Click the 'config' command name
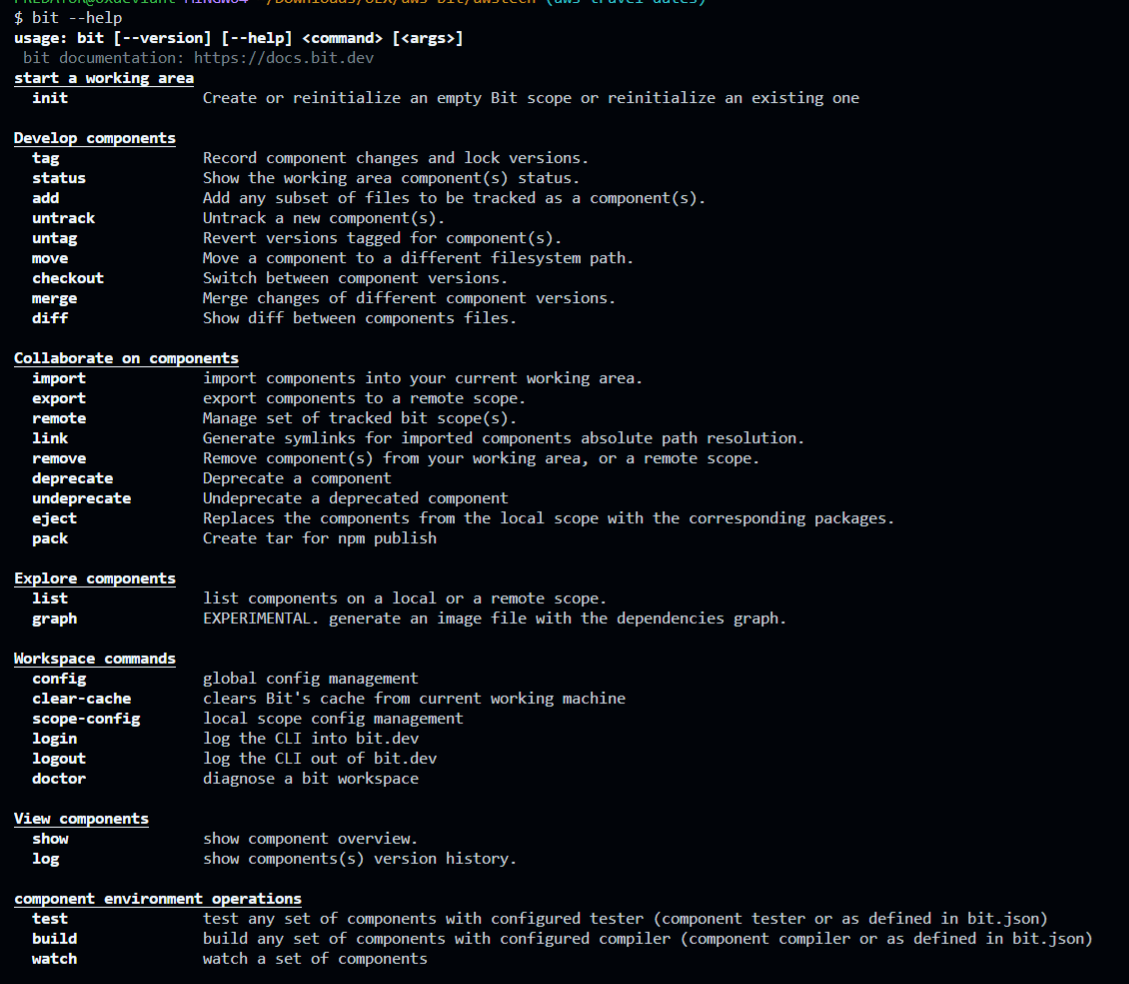The image size is (1129, 984). (x=58, y=678)
